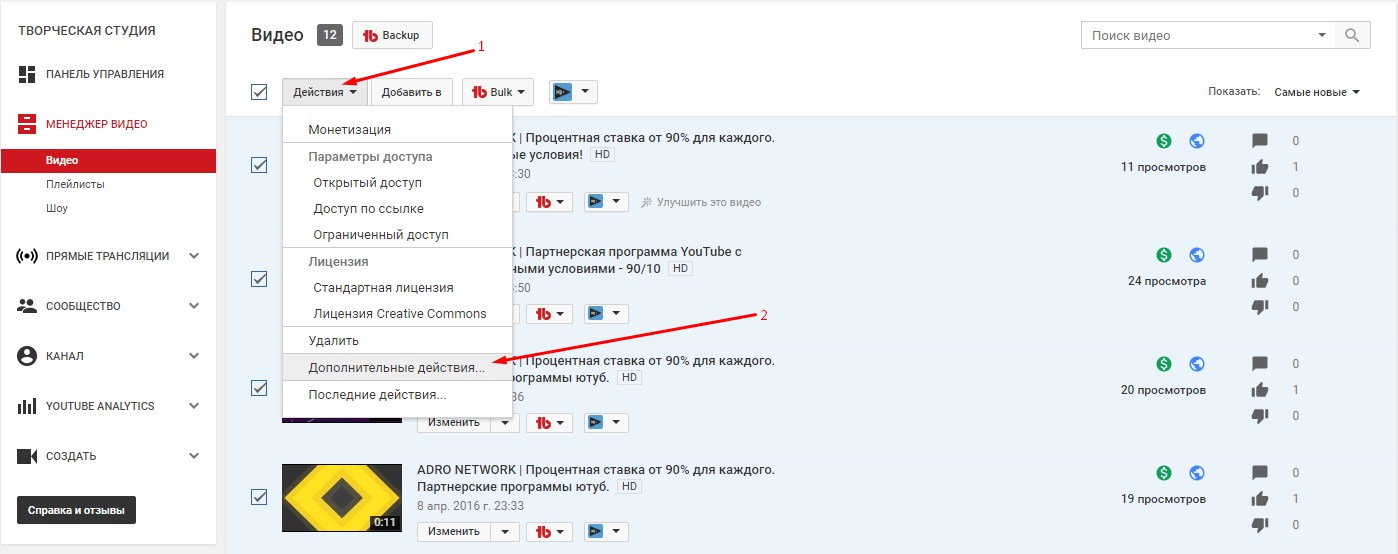Click the Добавить в button
The image size is (1398, 554).
tap(412, 92)
